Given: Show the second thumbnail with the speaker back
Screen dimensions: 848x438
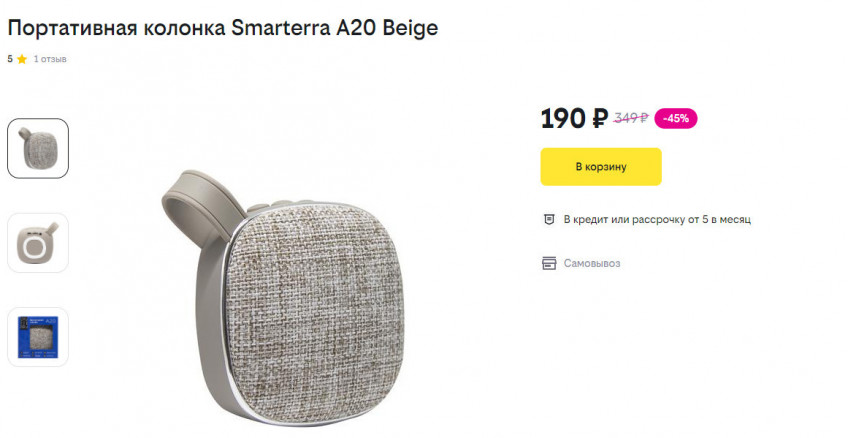Looking at the screenshot, I should pos(38,243).
